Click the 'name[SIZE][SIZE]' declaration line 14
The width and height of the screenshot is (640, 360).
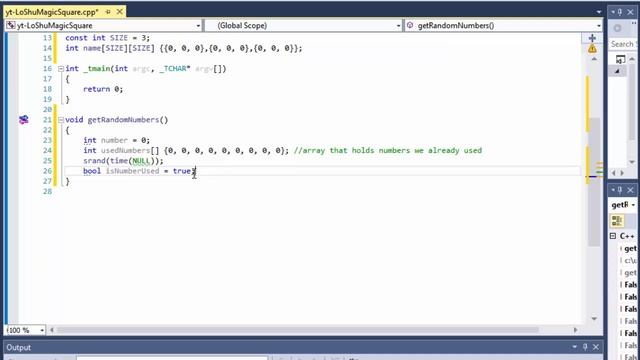coord(184,48)
